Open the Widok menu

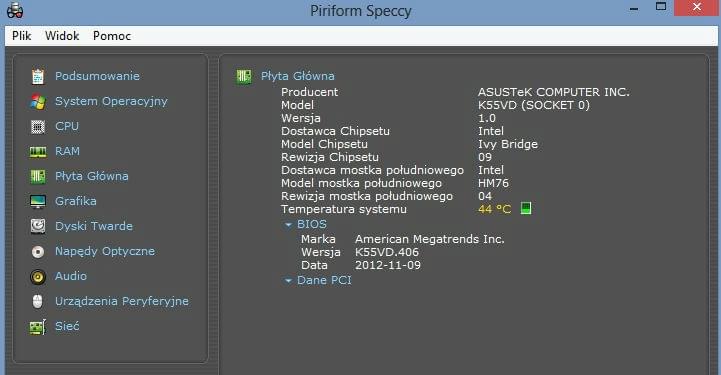62,36
